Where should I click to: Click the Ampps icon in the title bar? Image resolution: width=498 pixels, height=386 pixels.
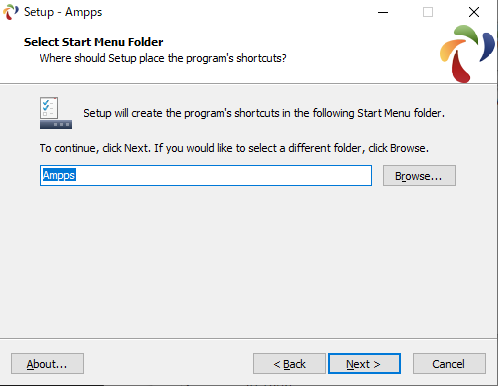11,12
